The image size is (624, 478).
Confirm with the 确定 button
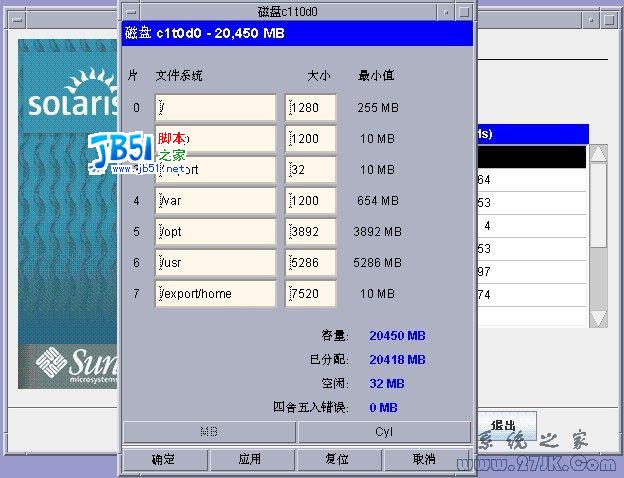(x=164, y=459)
